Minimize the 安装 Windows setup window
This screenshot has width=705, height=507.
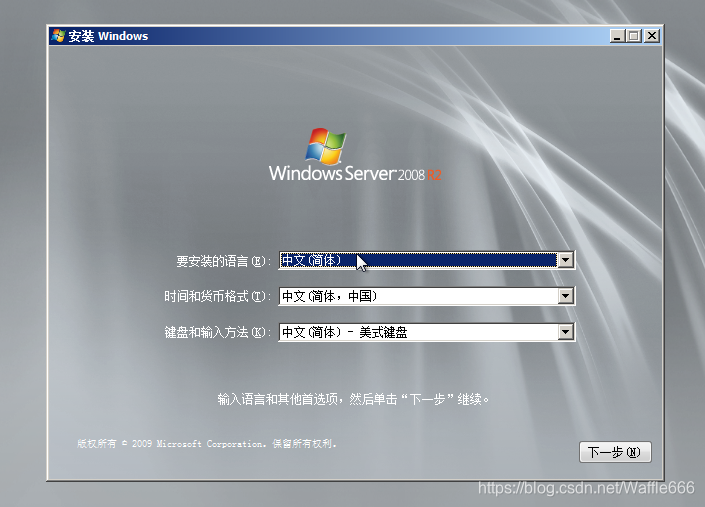(617, 36)
